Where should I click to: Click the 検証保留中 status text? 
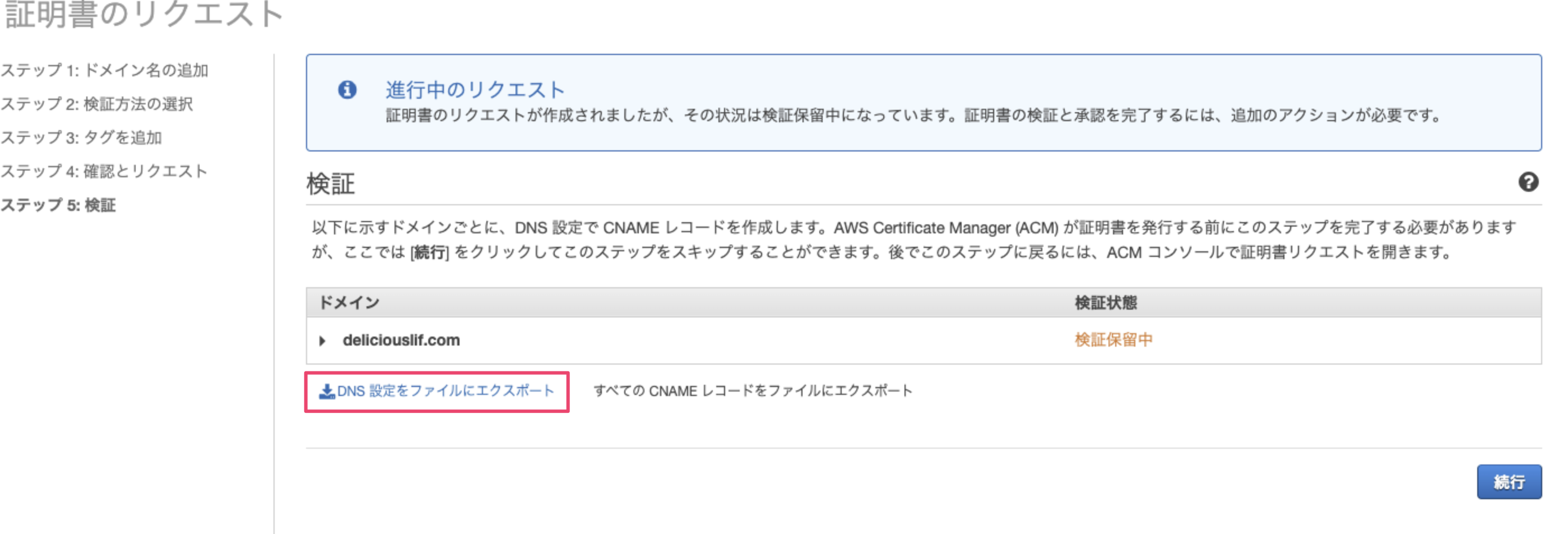[1114, 340]
